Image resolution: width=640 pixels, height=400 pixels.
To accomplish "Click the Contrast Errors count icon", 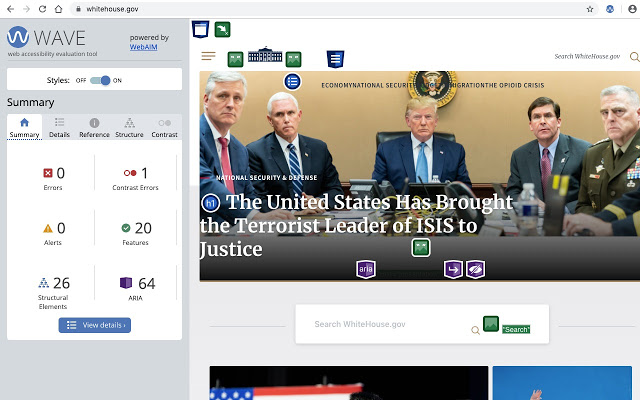I will click(130, 173).
